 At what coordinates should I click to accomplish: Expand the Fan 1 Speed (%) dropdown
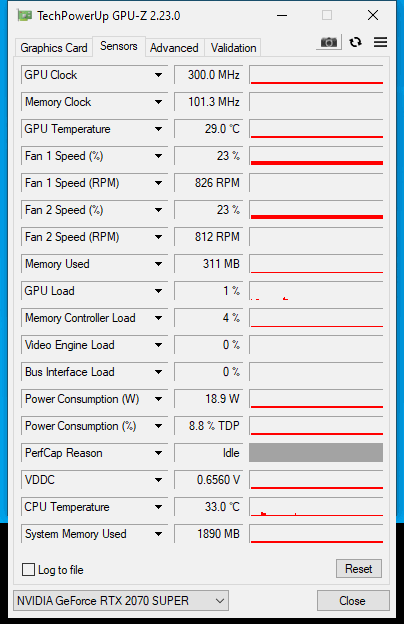158,156
